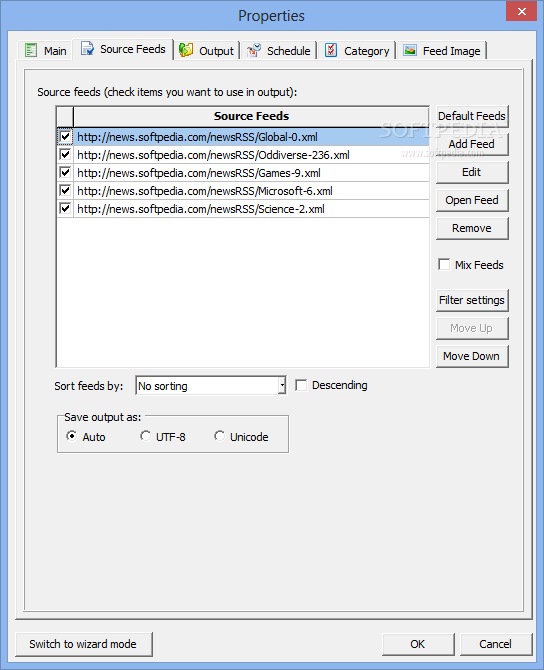Uncheck the Oddiverse-236.xml feed checkbox
This screenshot has width=544, height=670.
[65, 155]
